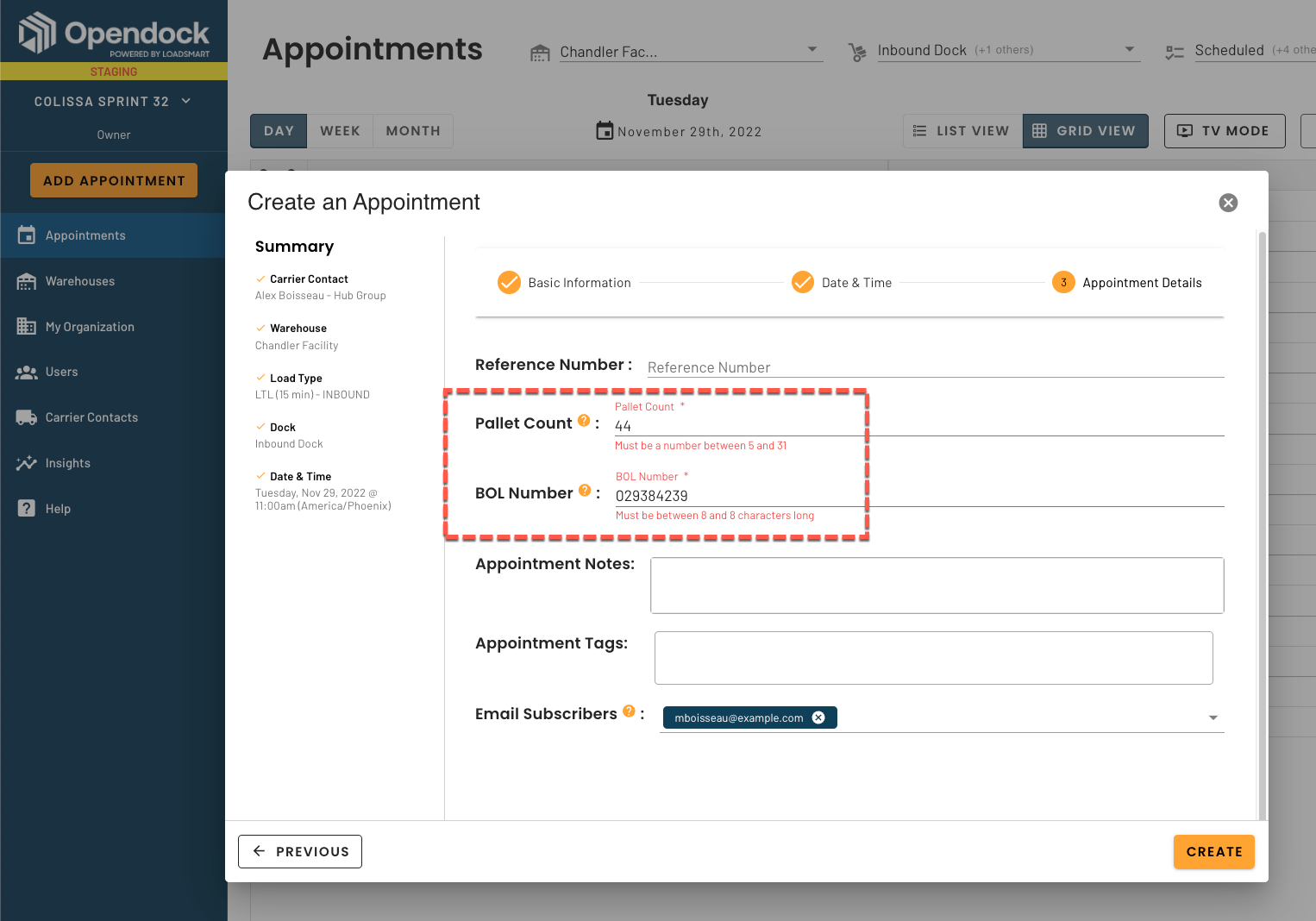Click the Opendock logo
The image size is (1316, 921).
[x=114, y=34]
